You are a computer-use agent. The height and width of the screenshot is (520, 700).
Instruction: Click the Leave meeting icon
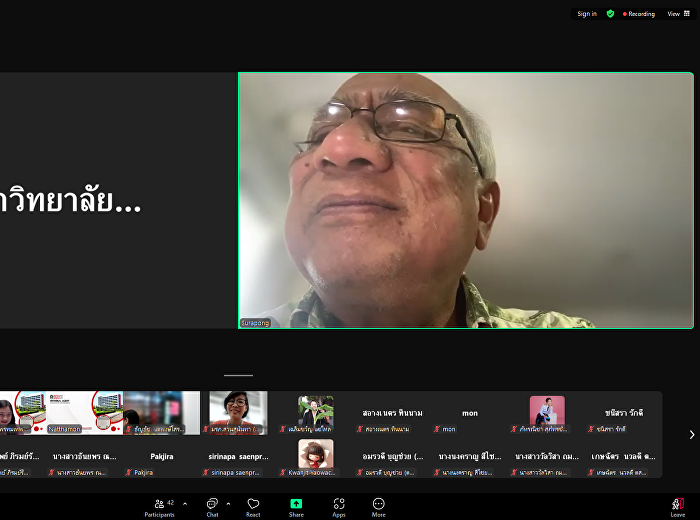[678, 507]
